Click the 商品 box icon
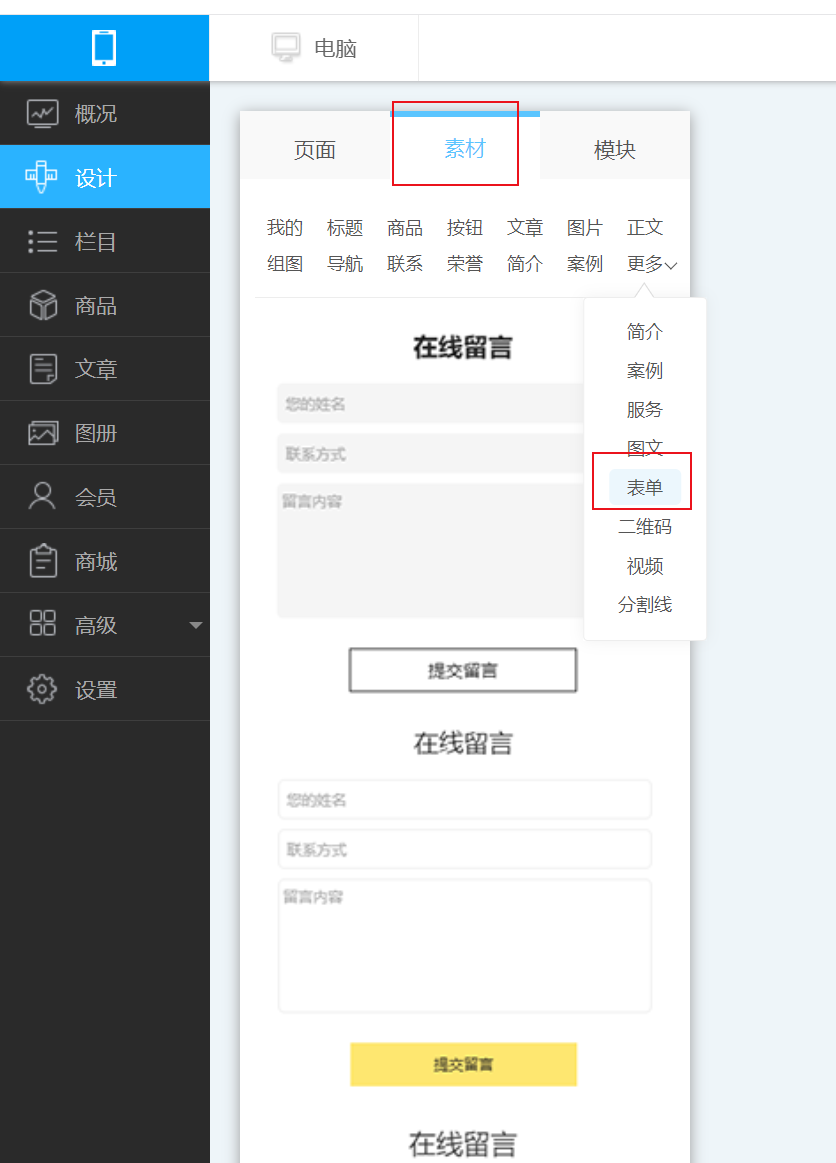This screenshot has width=836, height=1163. pyautogui.click(x=43, y=305)
